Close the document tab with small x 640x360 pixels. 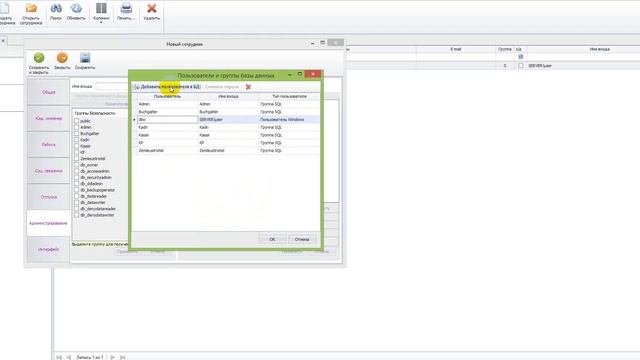pos(3,41)
